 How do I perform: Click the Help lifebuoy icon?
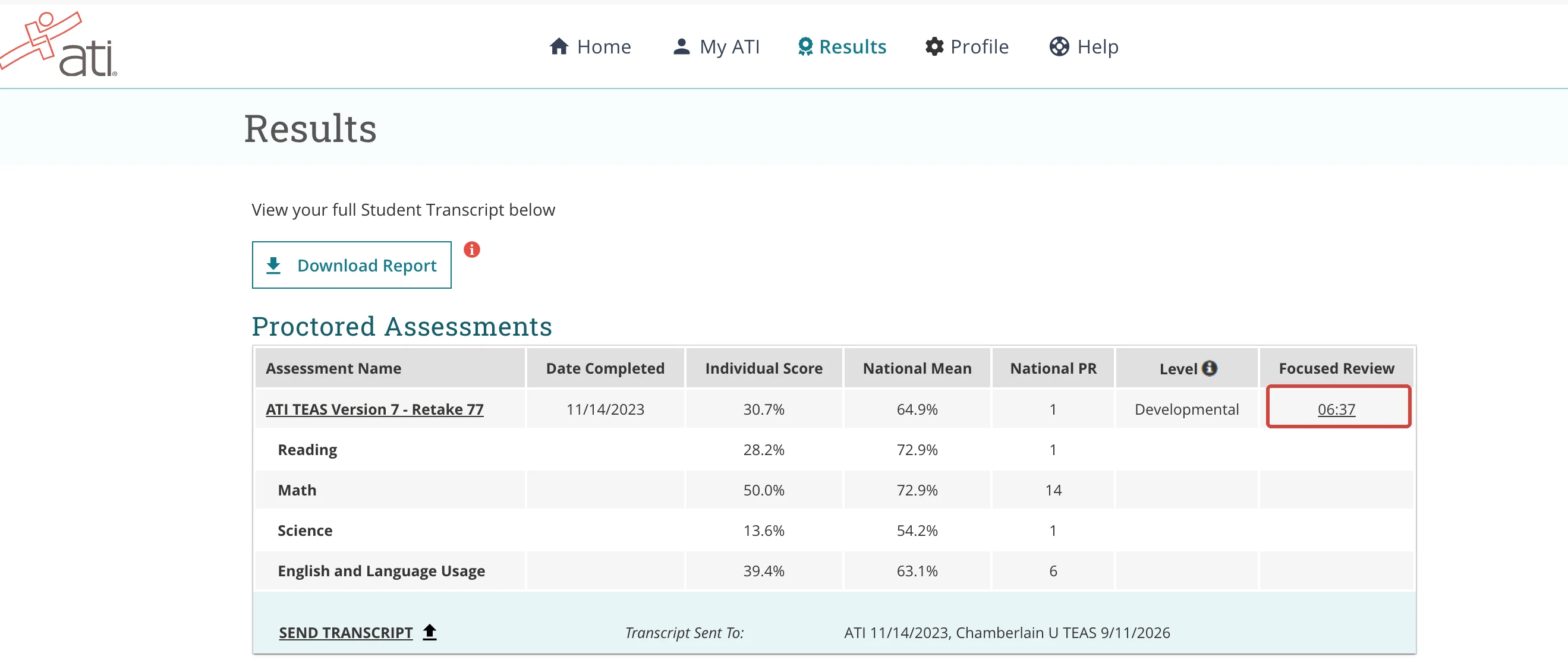(1059, 46)
